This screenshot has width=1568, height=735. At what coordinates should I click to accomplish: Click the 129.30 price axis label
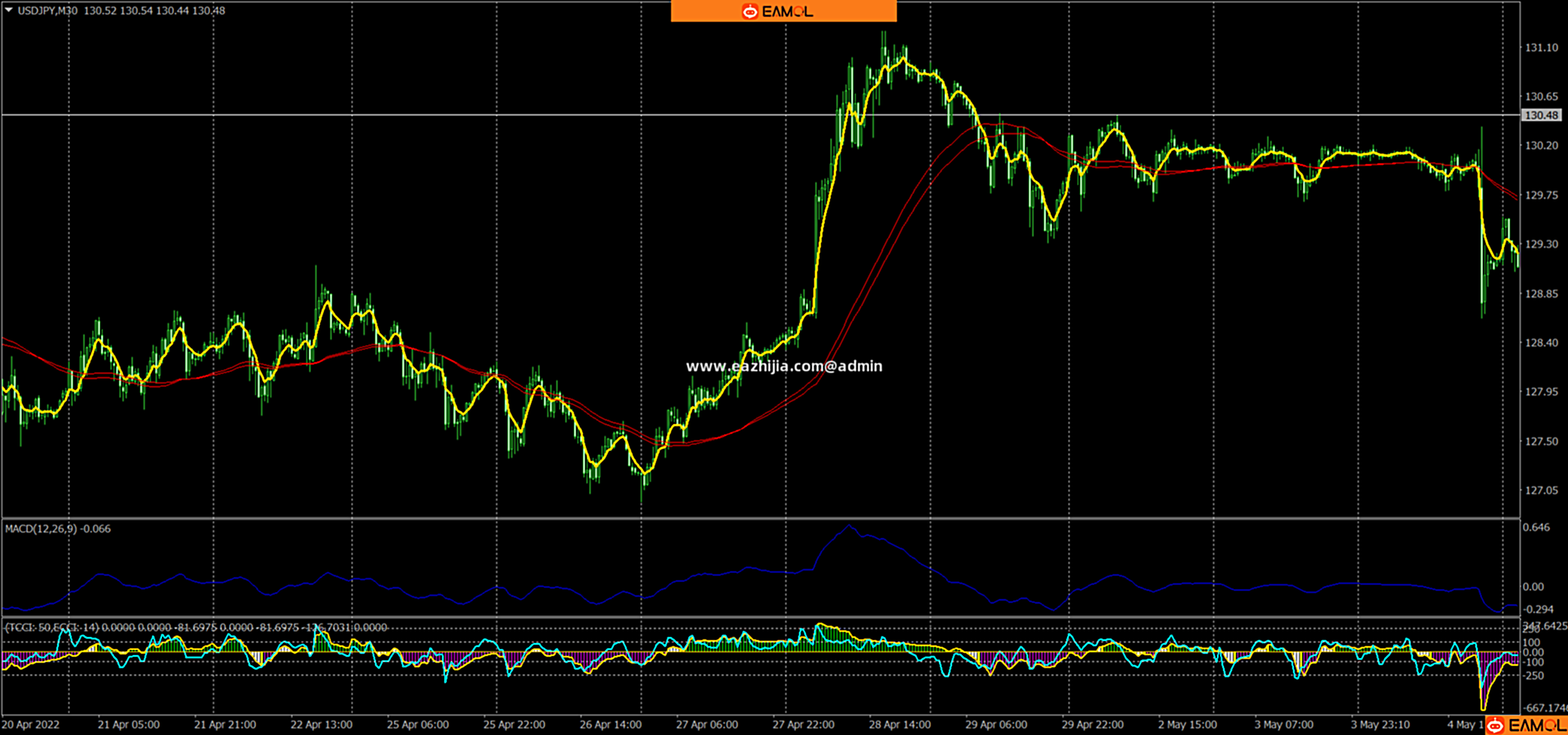[1541, 245]
